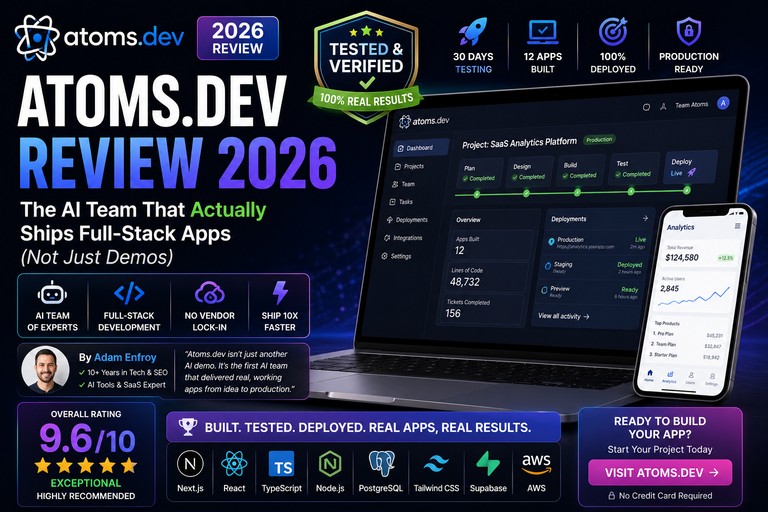The width and height of the screenshot is (768, 512).
Task: Click the robot AI Team of Experts icon
Action: 52,294
